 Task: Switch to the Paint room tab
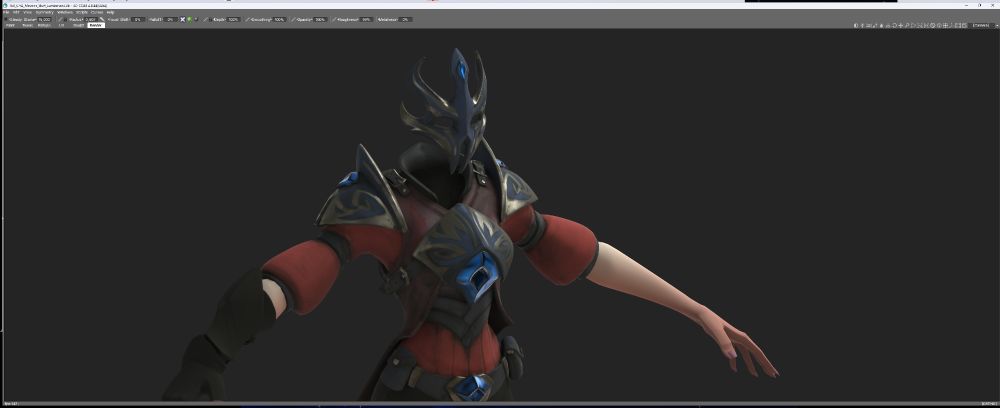pos(10,25)
